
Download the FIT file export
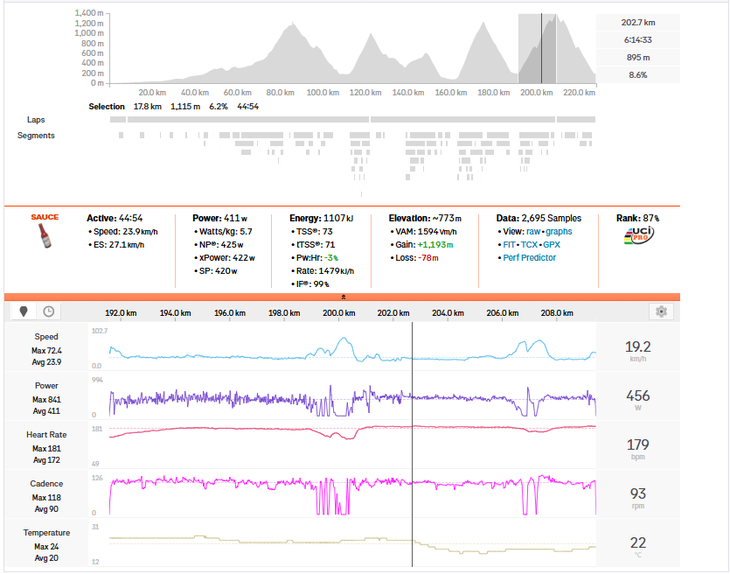click(509, 244)
